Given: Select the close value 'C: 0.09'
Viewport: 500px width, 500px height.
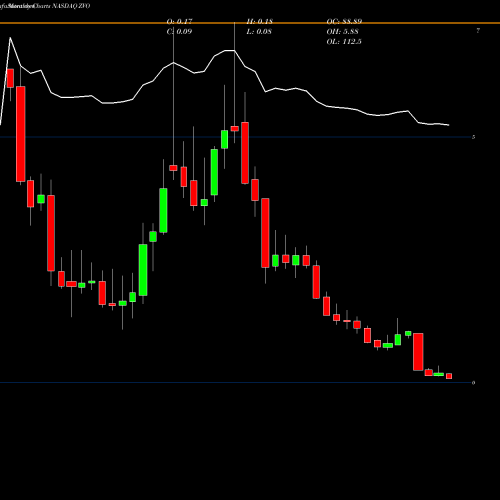Looking at the screenshot, I should pos(179,32).
